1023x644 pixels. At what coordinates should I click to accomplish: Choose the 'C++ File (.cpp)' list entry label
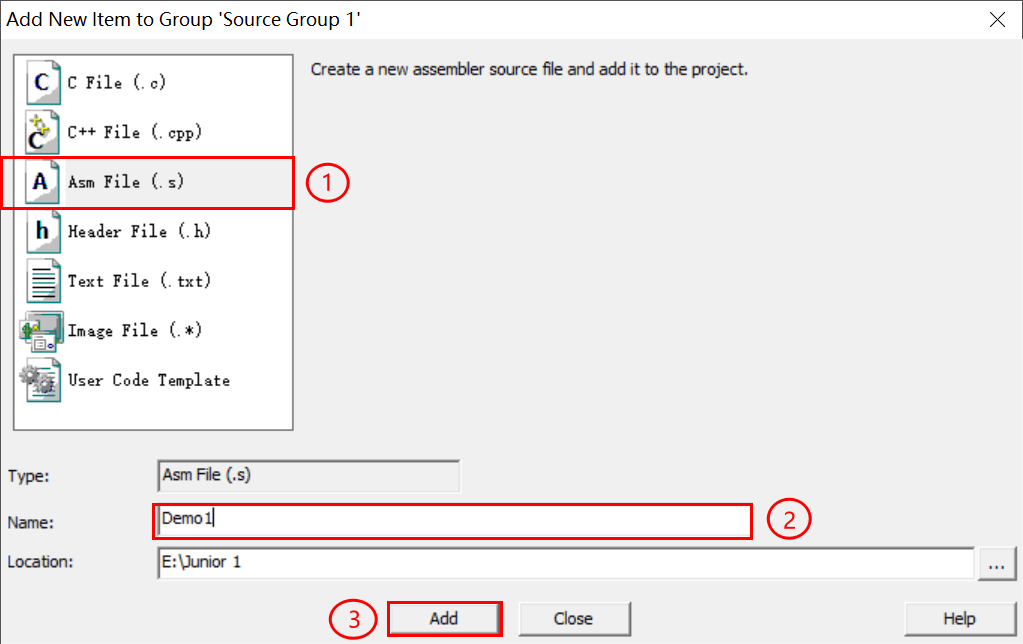pos(134,132)
